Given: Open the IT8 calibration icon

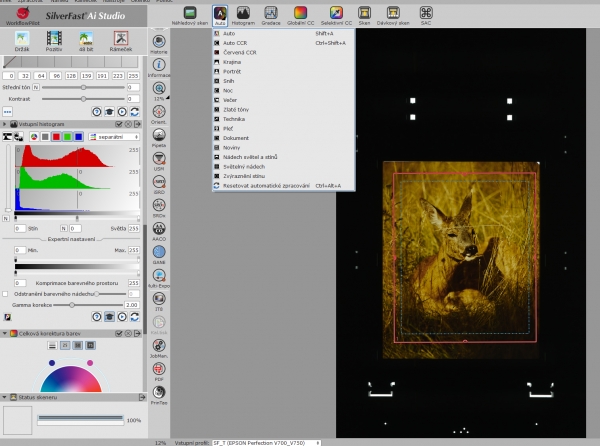Looking at the screenshot, I should tap(159, 301).
